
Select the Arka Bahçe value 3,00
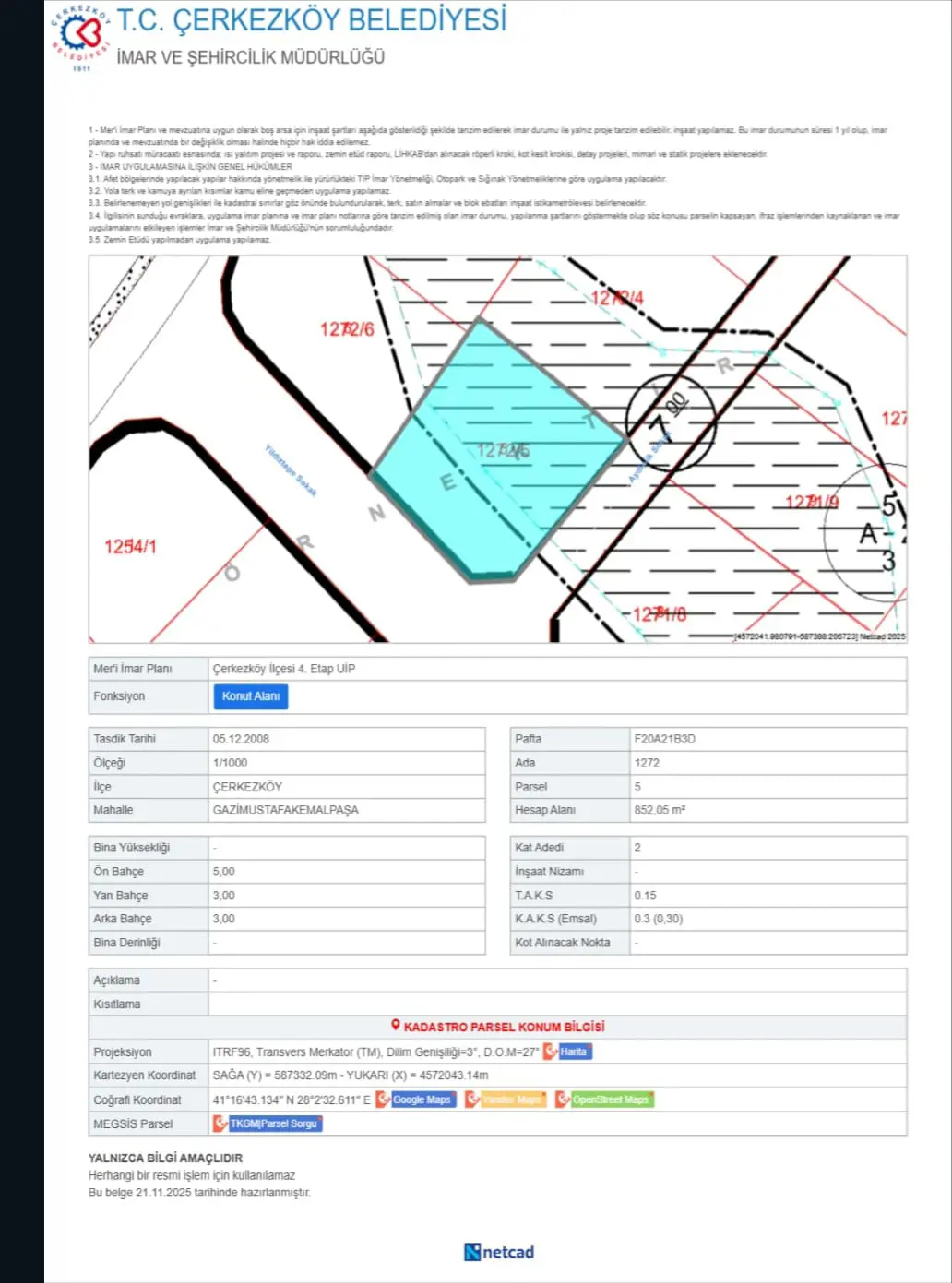pos(224,919)
